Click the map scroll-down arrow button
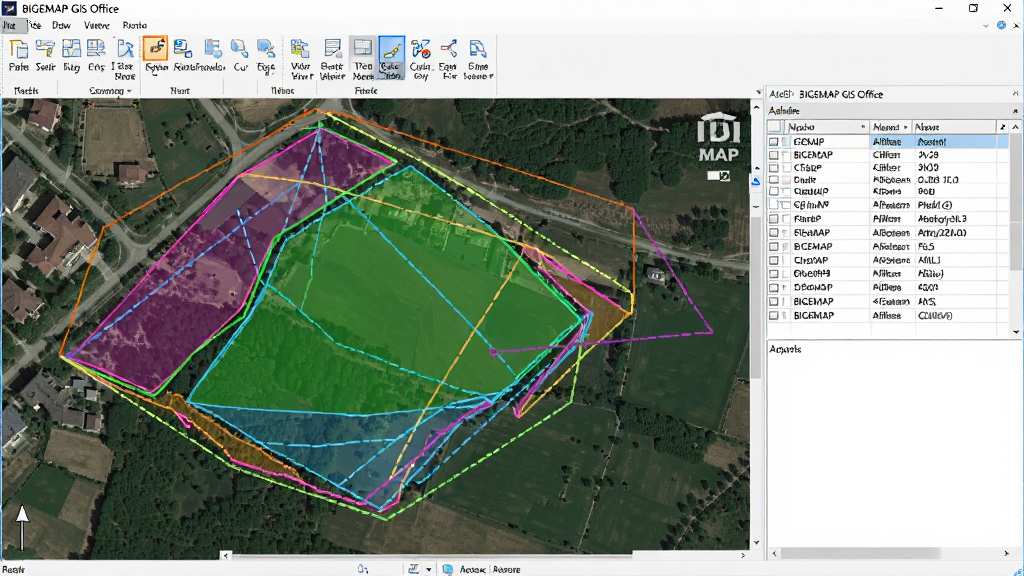1024x576 pixels. (756, 543)
